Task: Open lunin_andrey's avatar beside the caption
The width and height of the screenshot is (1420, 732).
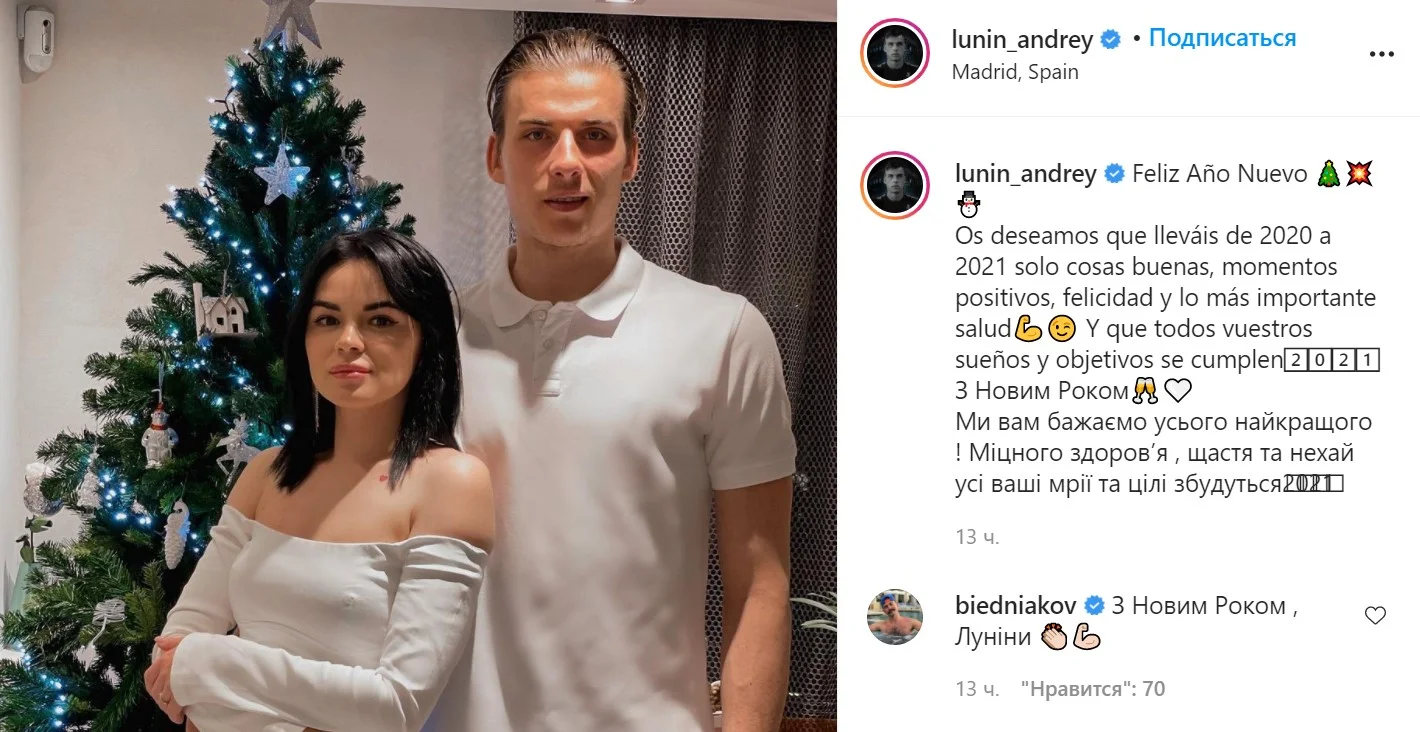Action: pyautogui.click(x=895, y=187)
